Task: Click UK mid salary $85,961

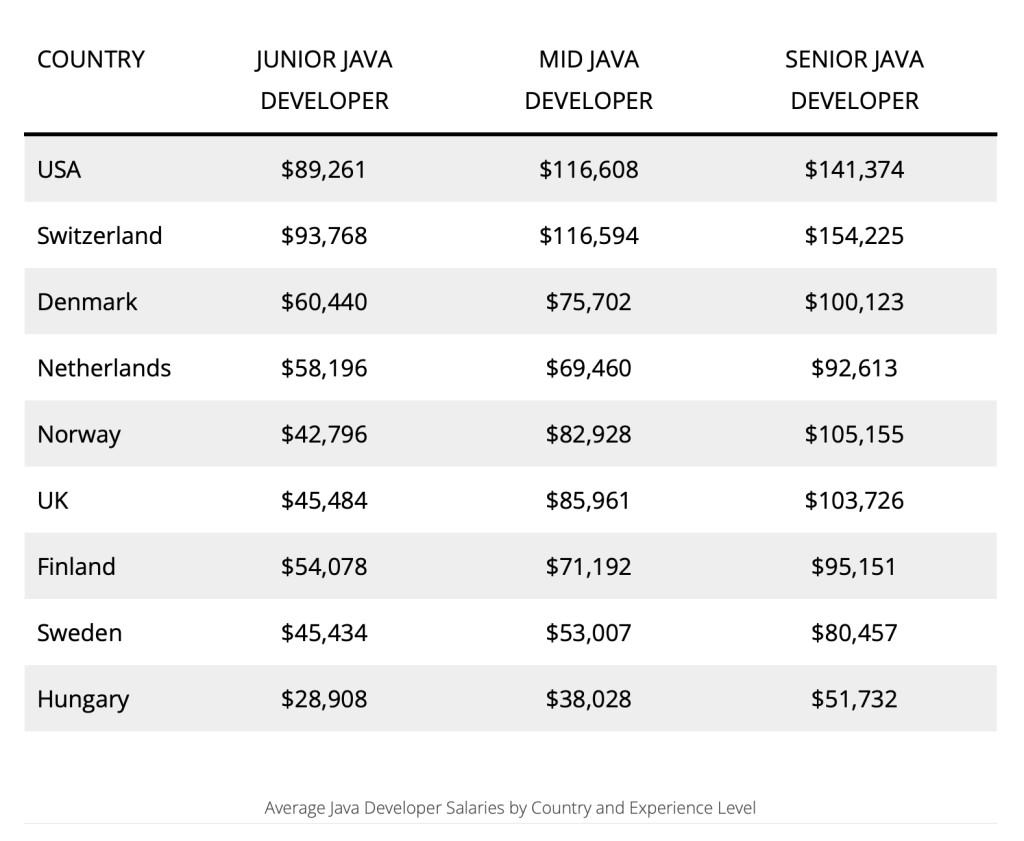Action: pyautogui.click(x=588, y=500)
